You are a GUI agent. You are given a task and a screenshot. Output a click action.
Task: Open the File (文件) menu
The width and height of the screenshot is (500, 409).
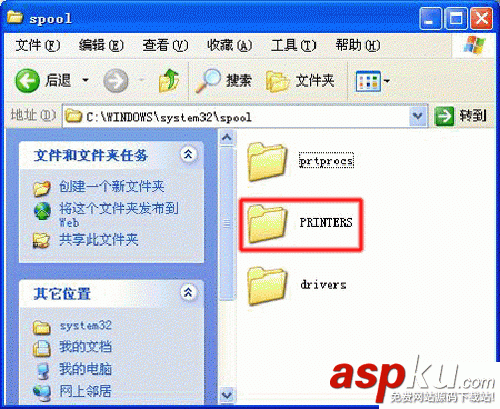[x=38, y=45]
